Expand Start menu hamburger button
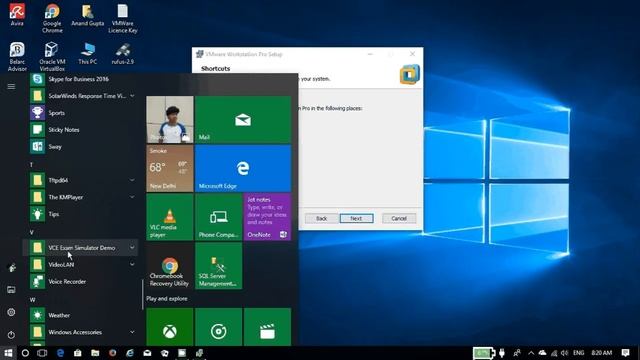Viewport: 640px width, 360px height. tap(11, 87)
